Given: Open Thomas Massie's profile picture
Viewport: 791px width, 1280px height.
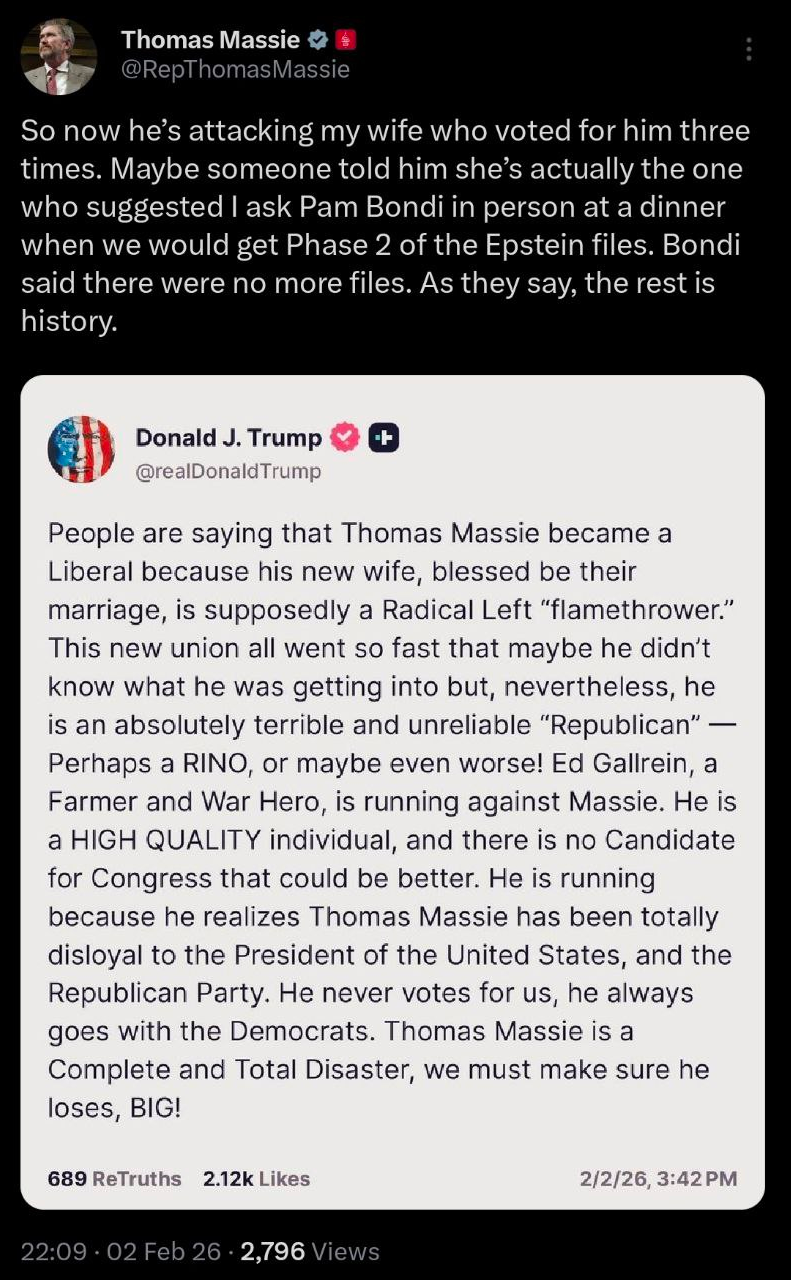Looking at the screenshot, I should [58, 57].
